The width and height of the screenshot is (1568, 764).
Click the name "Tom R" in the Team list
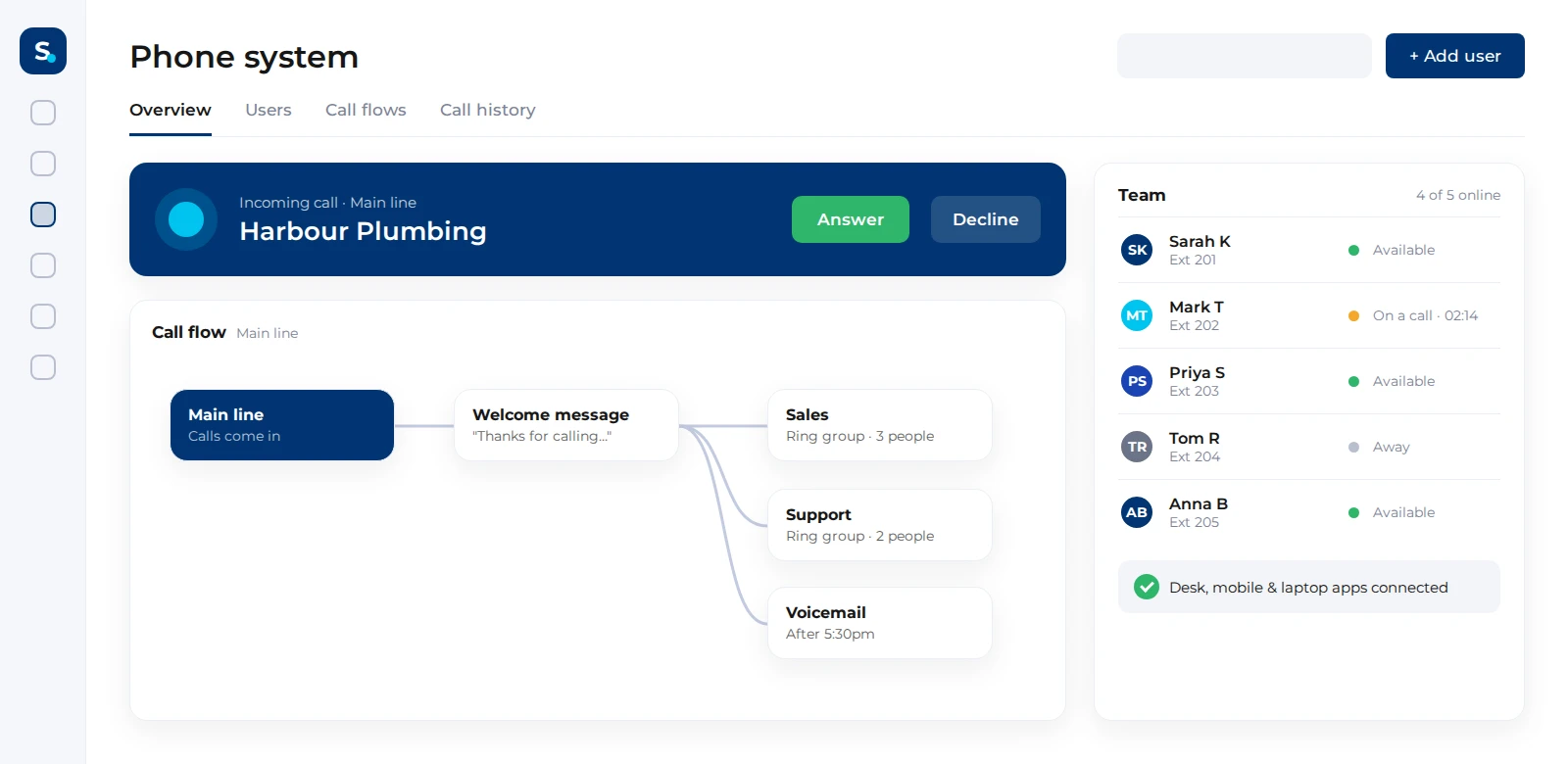[x=1195, y=438]
